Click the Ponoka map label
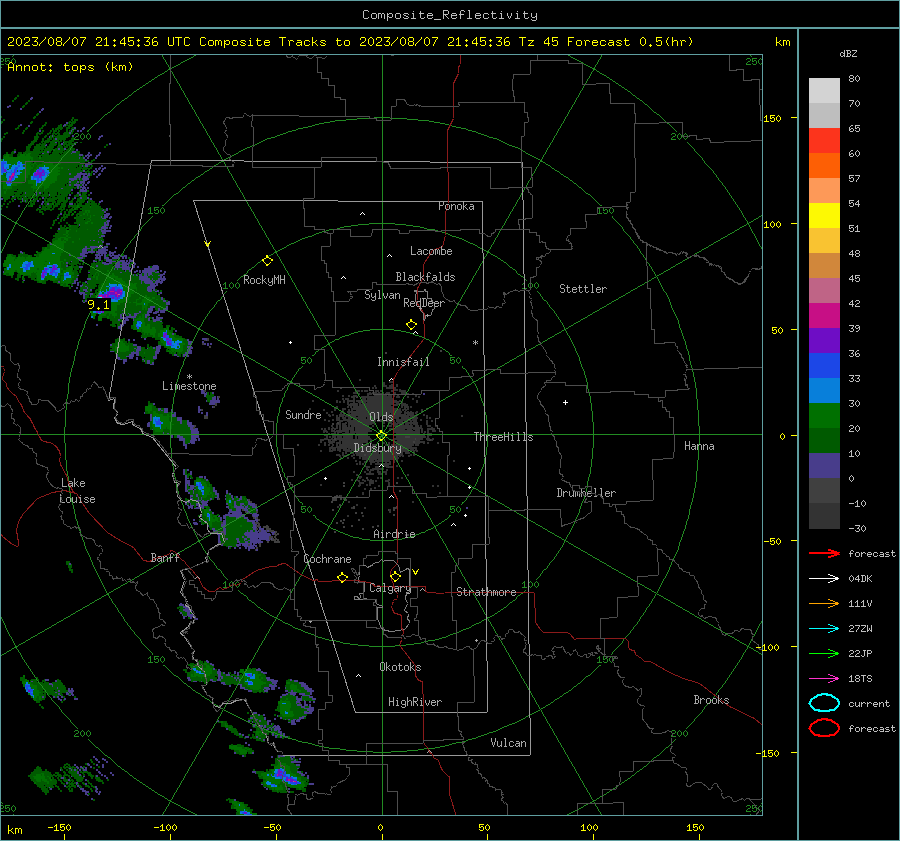This screenshot has height=841, width=900. coord(456,206)
